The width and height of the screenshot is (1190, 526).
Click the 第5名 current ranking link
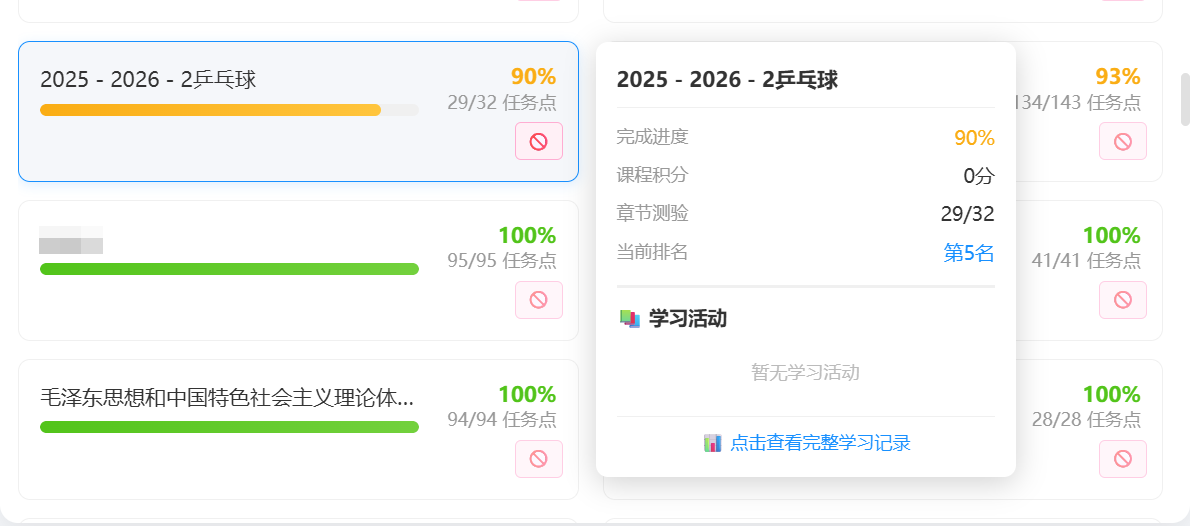(x=969, y=253)
